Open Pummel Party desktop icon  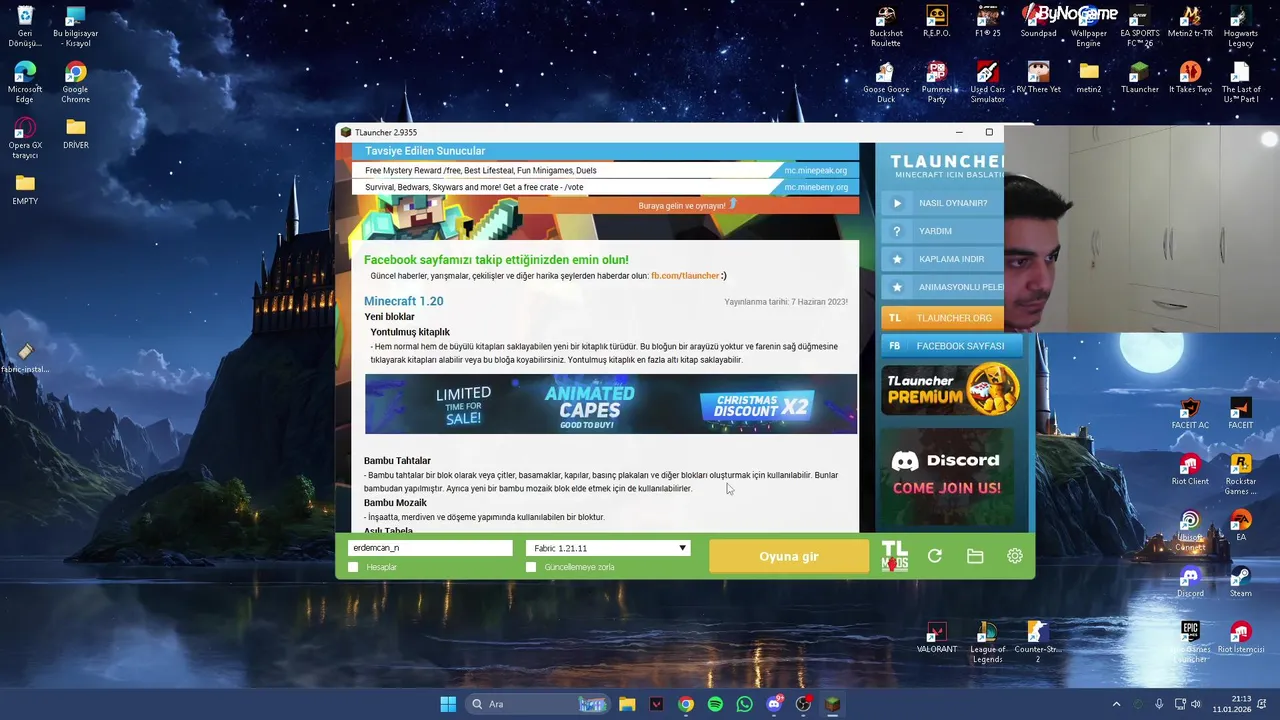(x=936, y=83)
